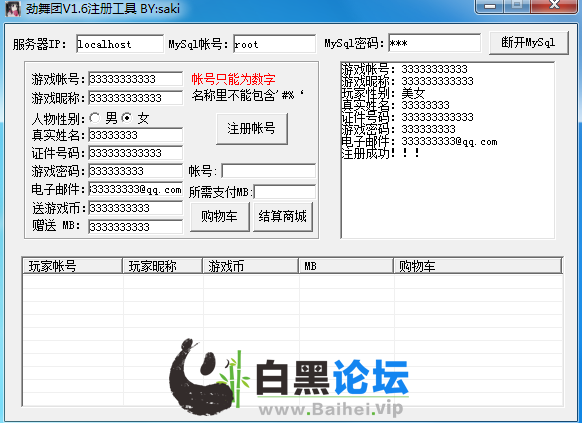
Task: Click the 电子邮件 input field
Action: 135,189
